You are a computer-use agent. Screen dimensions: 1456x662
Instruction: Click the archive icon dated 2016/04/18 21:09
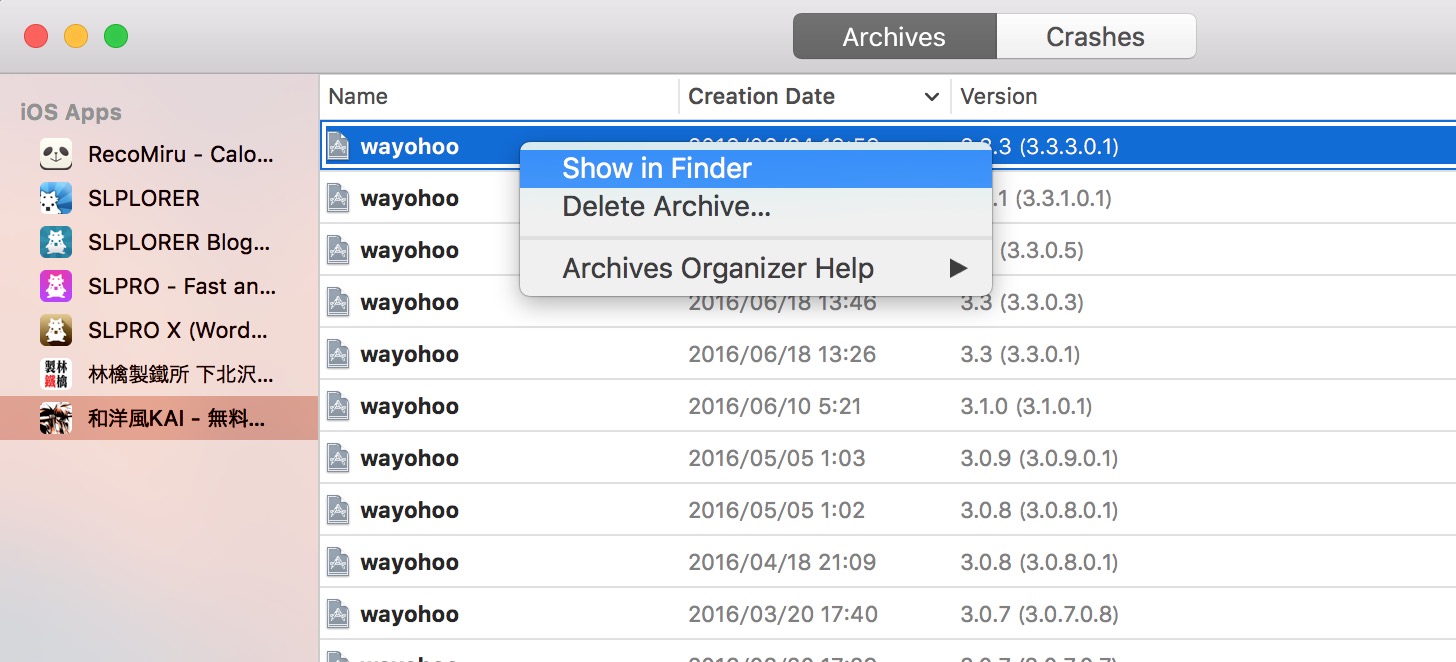[x=338, y=562]
